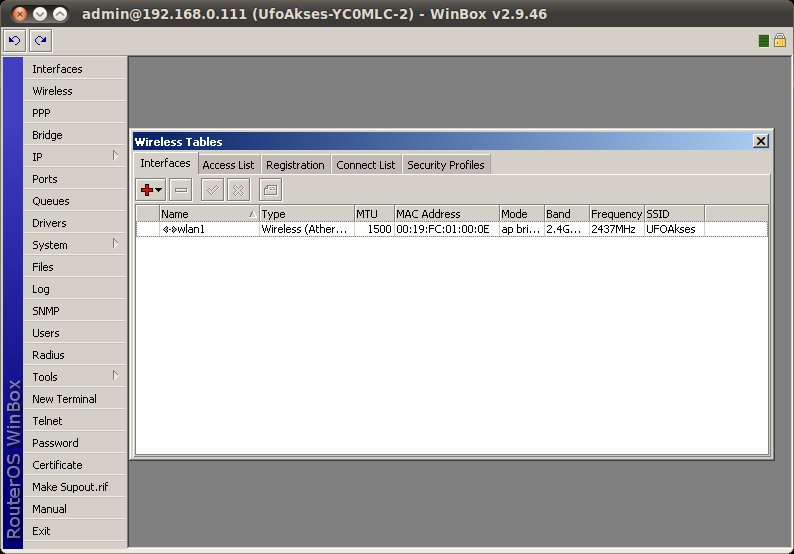Click the Wireless (Ather... type cell

pyautogui.click(x=304, y=229)
